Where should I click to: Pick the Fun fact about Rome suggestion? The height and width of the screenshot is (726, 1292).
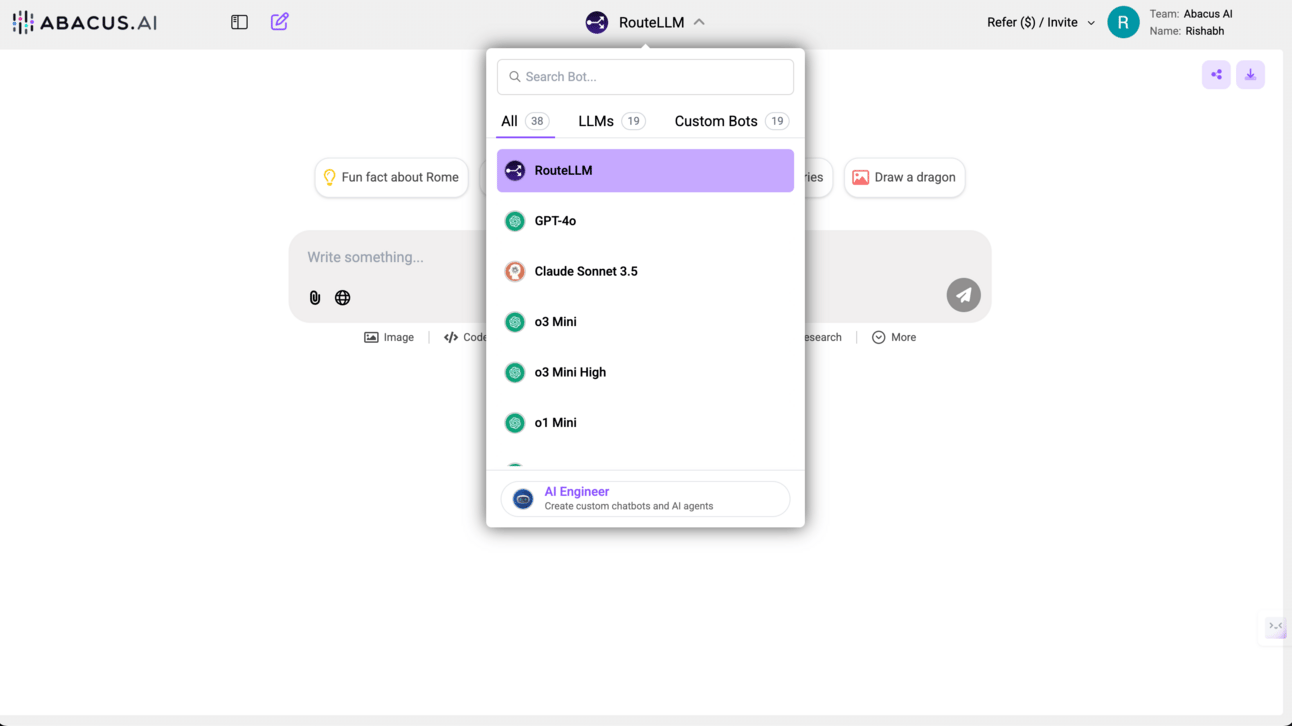[x=391, y=178]
